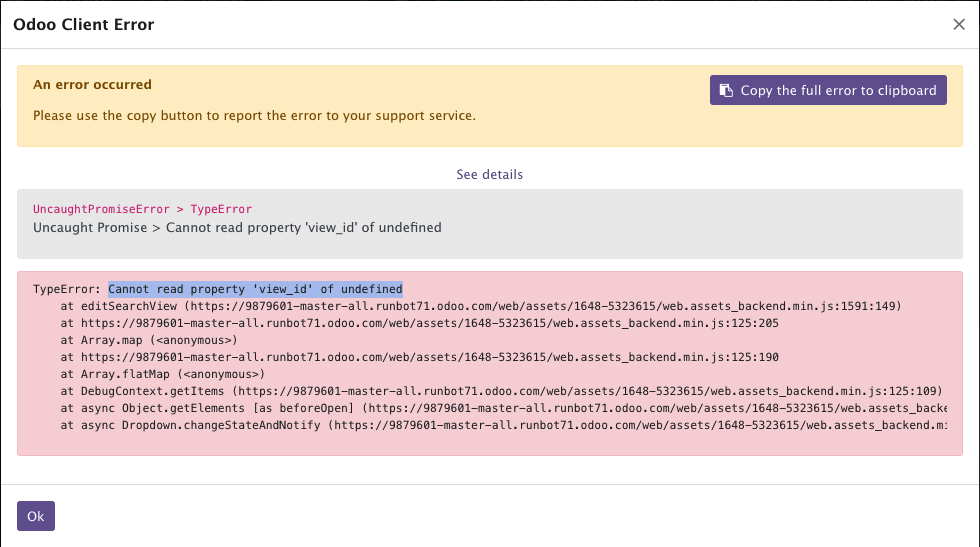
Task: Click the clipboard icon in copy button
Action: [x=726, y=90]
